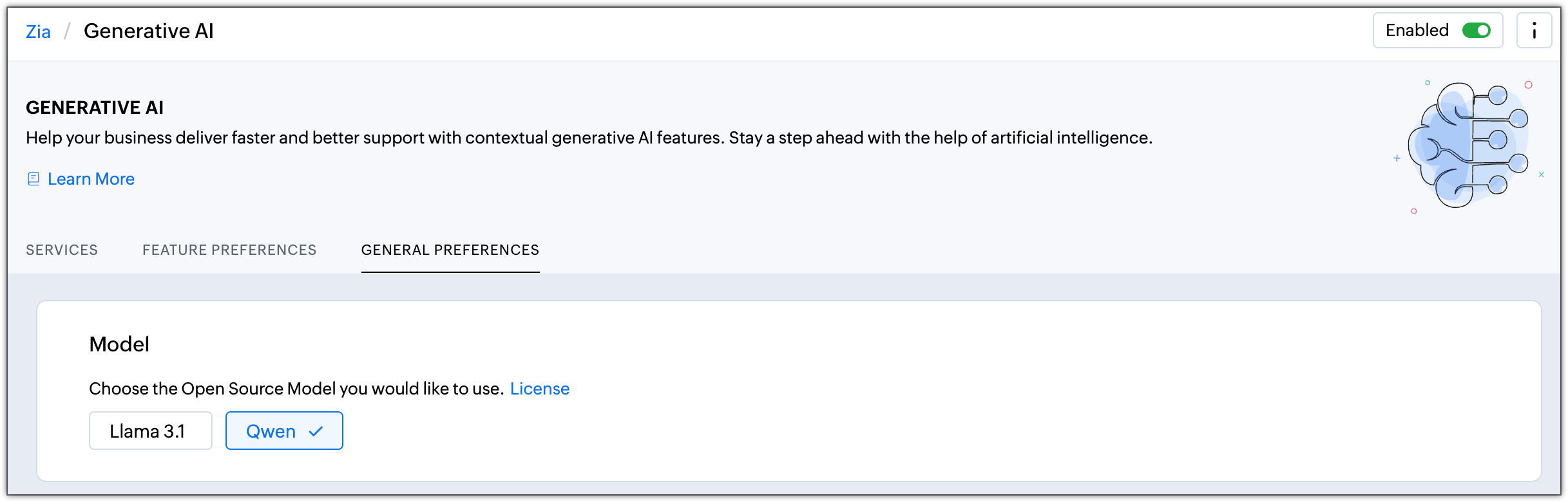The image size is (1568, 502).
Task: Click the breadcrumb slash separator
Action: pyautogui.click(x=66, y=31)
